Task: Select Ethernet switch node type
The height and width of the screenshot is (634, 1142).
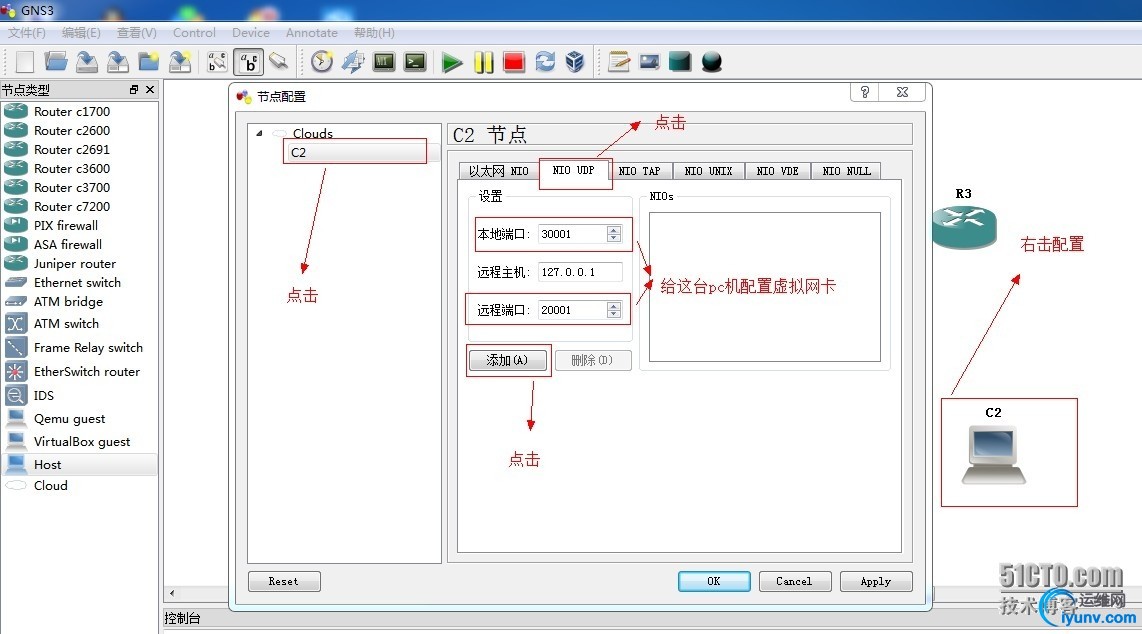Action: click(79, 282)
